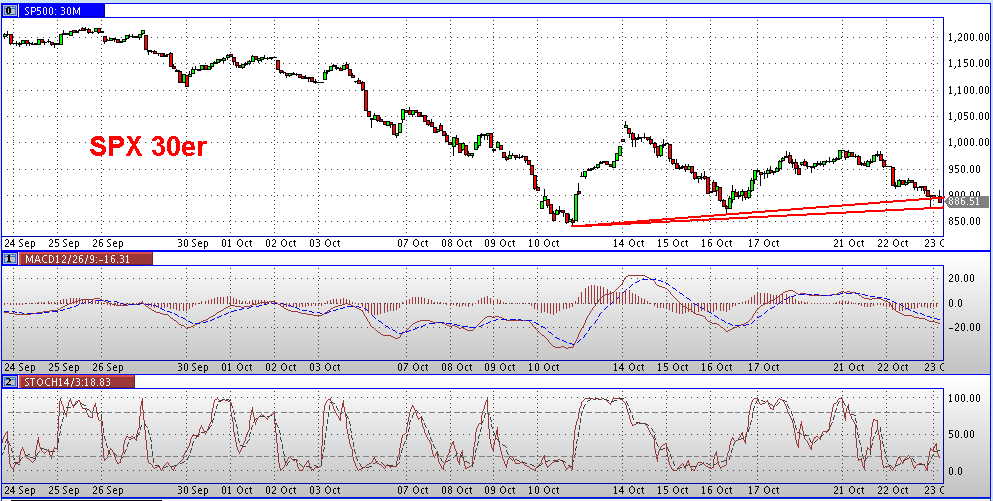Click 09 Oct on the STOCH panel date axis
993x501 pixels.
tap(500, 490)
